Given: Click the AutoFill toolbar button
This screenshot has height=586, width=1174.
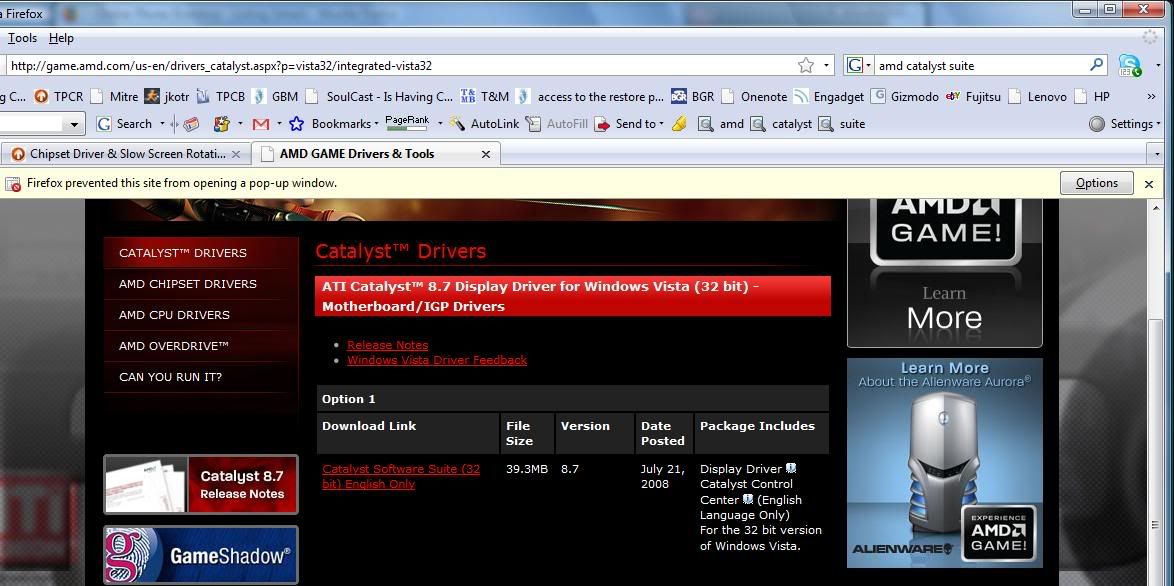Looking at the screenshot, I should coord(556,124).
